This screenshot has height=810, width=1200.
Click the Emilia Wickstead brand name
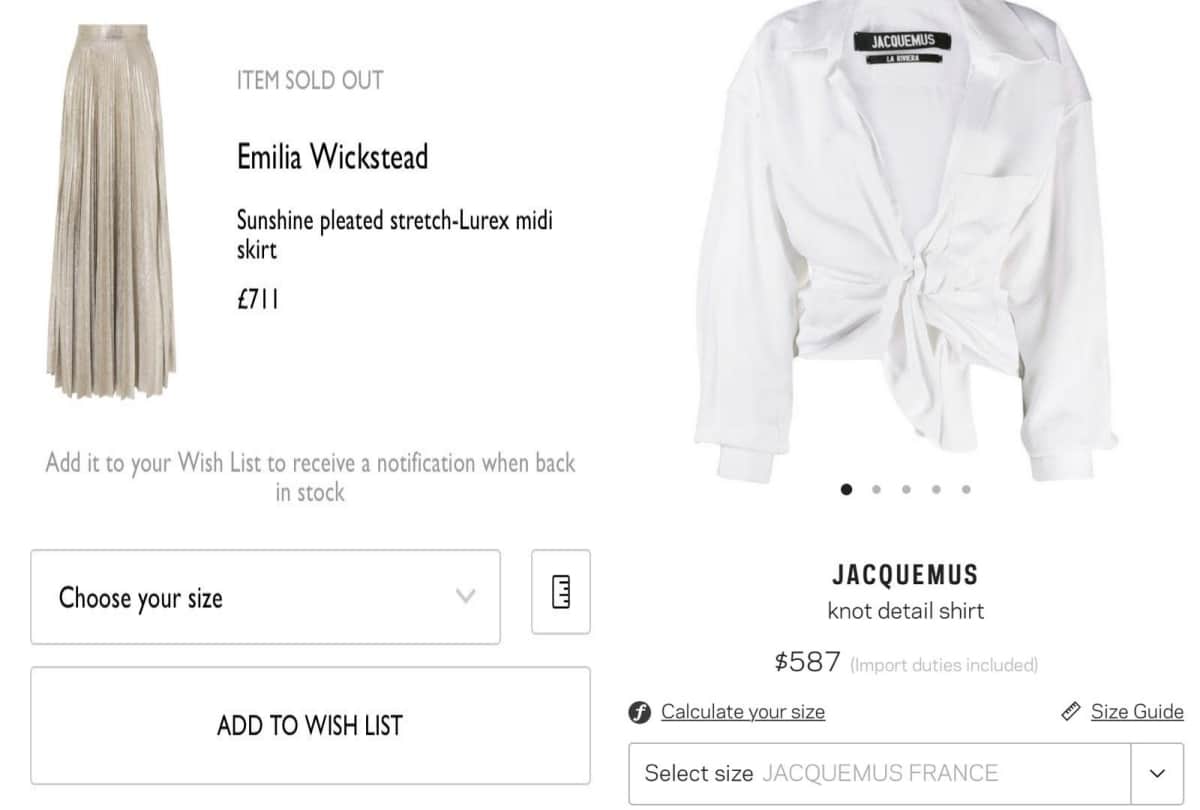[332, 157]
